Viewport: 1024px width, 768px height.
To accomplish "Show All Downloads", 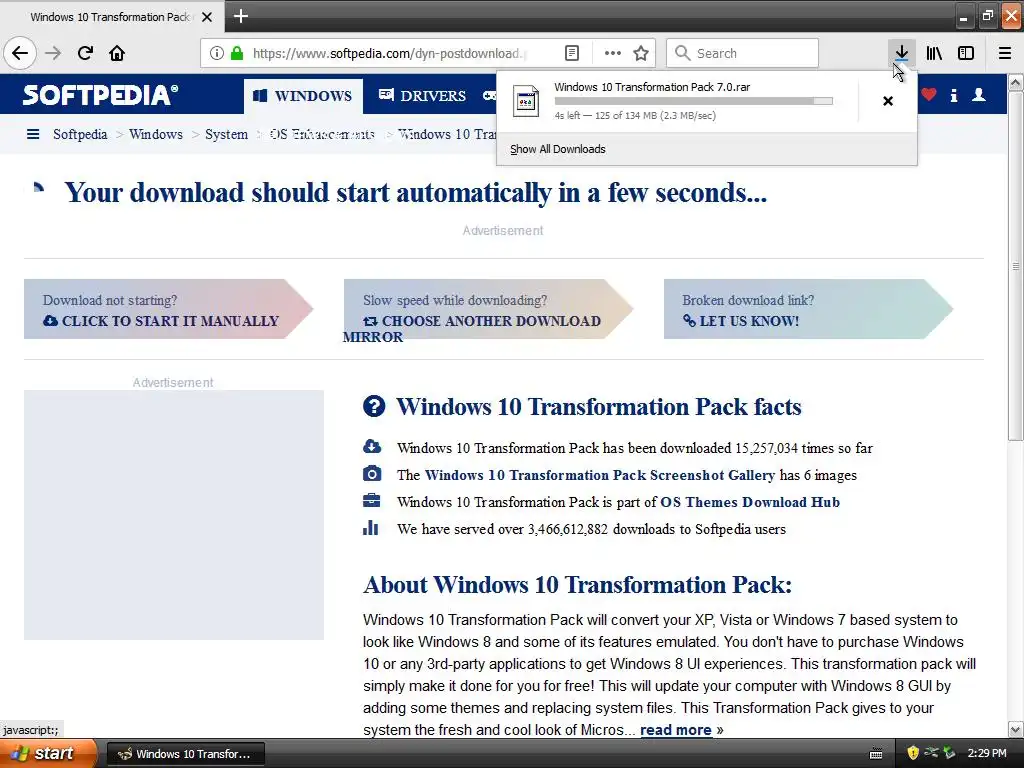I will tap(557, 149).
